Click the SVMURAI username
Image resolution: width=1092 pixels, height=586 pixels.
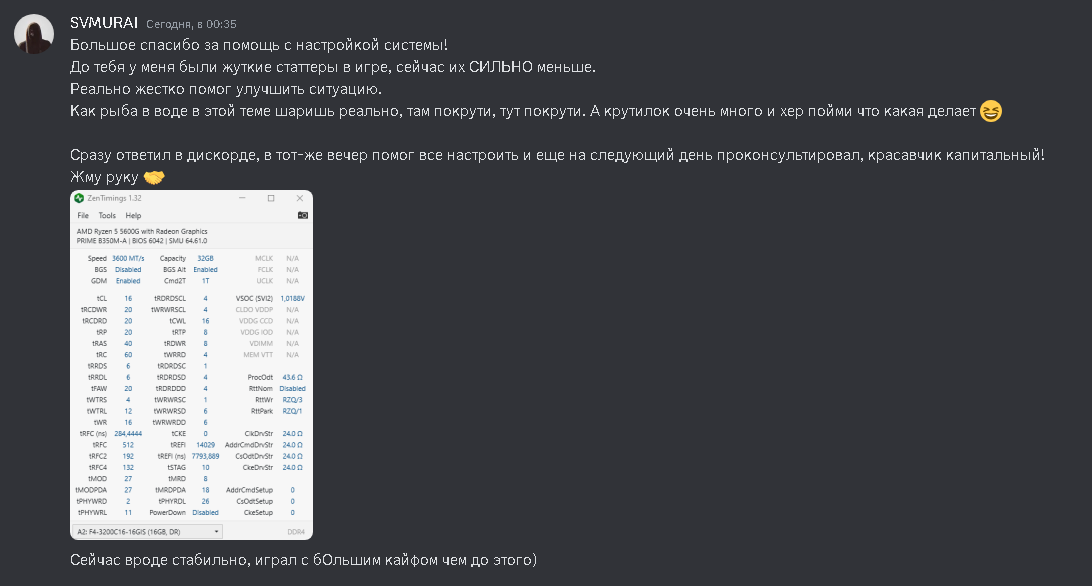[104, 23]
